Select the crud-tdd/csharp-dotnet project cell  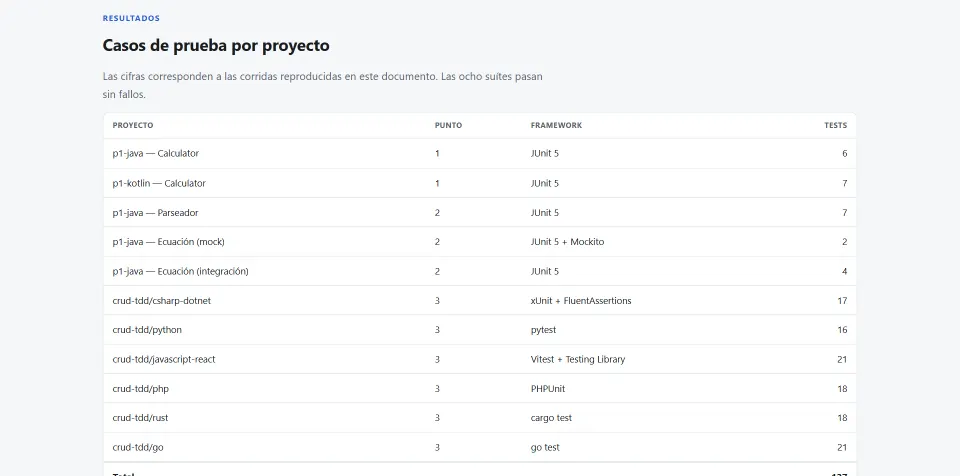pos(162,301)
